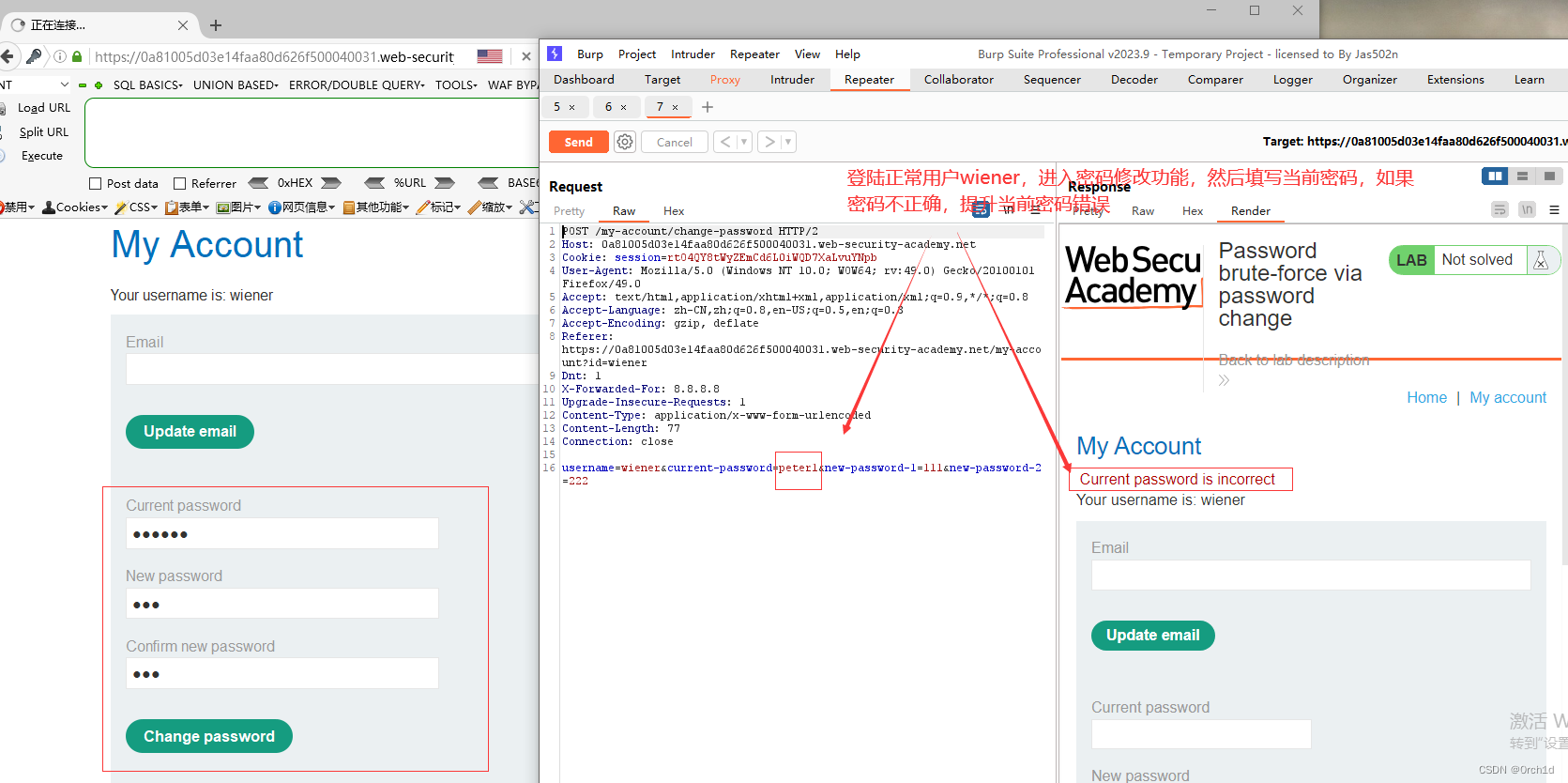Click the lab flask icon beside Not solved
The width and height of the screenshot is (1568, 783).
[1540, 260]
